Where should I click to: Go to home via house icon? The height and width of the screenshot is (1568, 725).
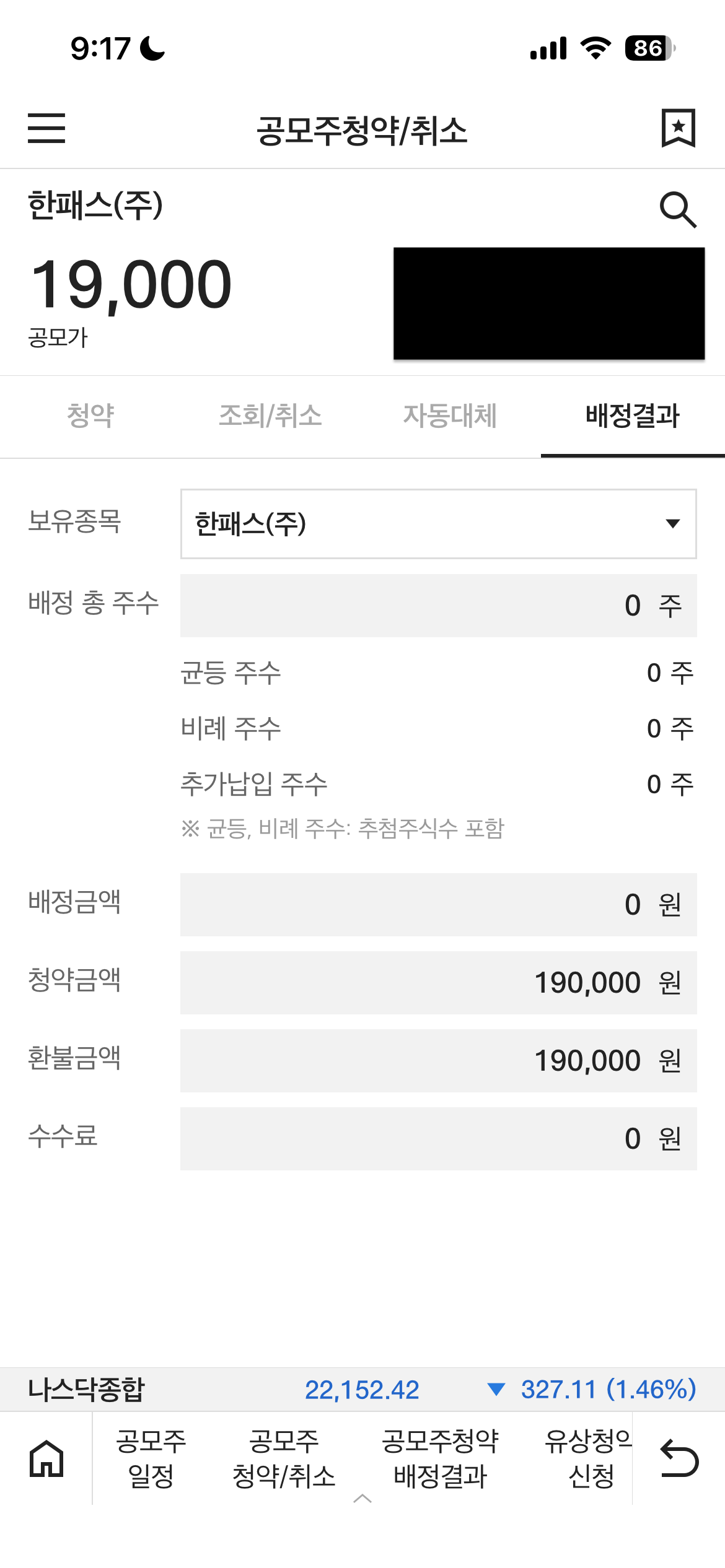pyautogui.click(x=46, y=1458)
